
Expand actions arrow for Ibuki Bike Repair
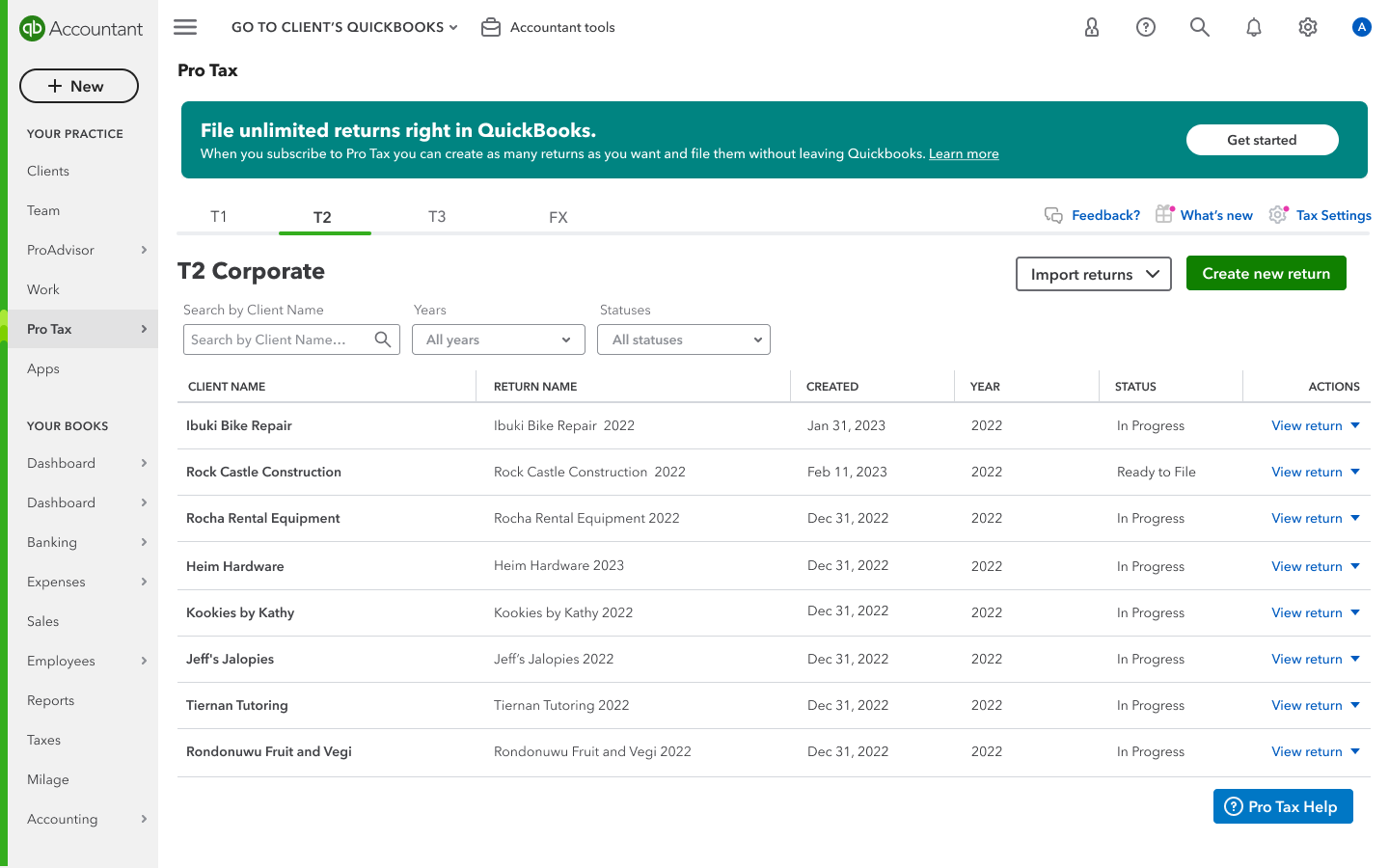point(1355,425)
